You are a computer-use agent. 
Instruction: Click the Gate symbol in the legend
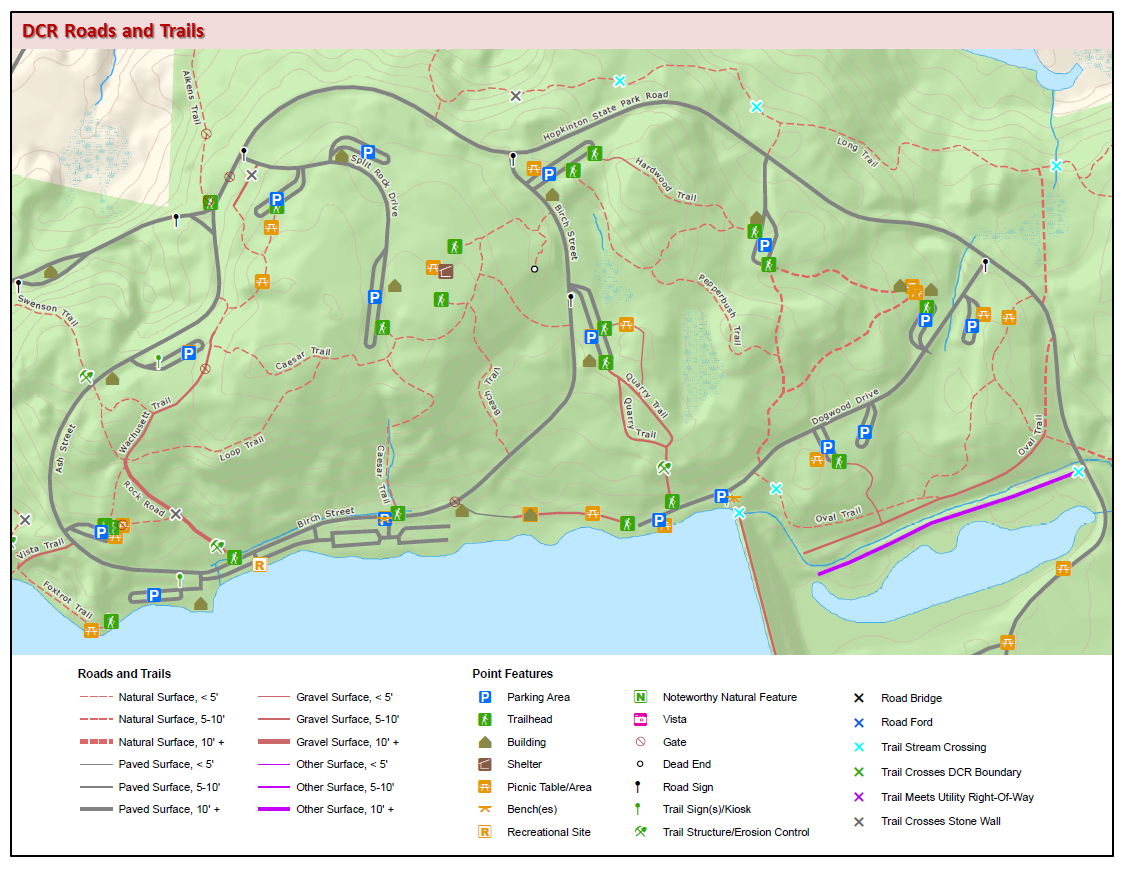(x=640, y=742)
